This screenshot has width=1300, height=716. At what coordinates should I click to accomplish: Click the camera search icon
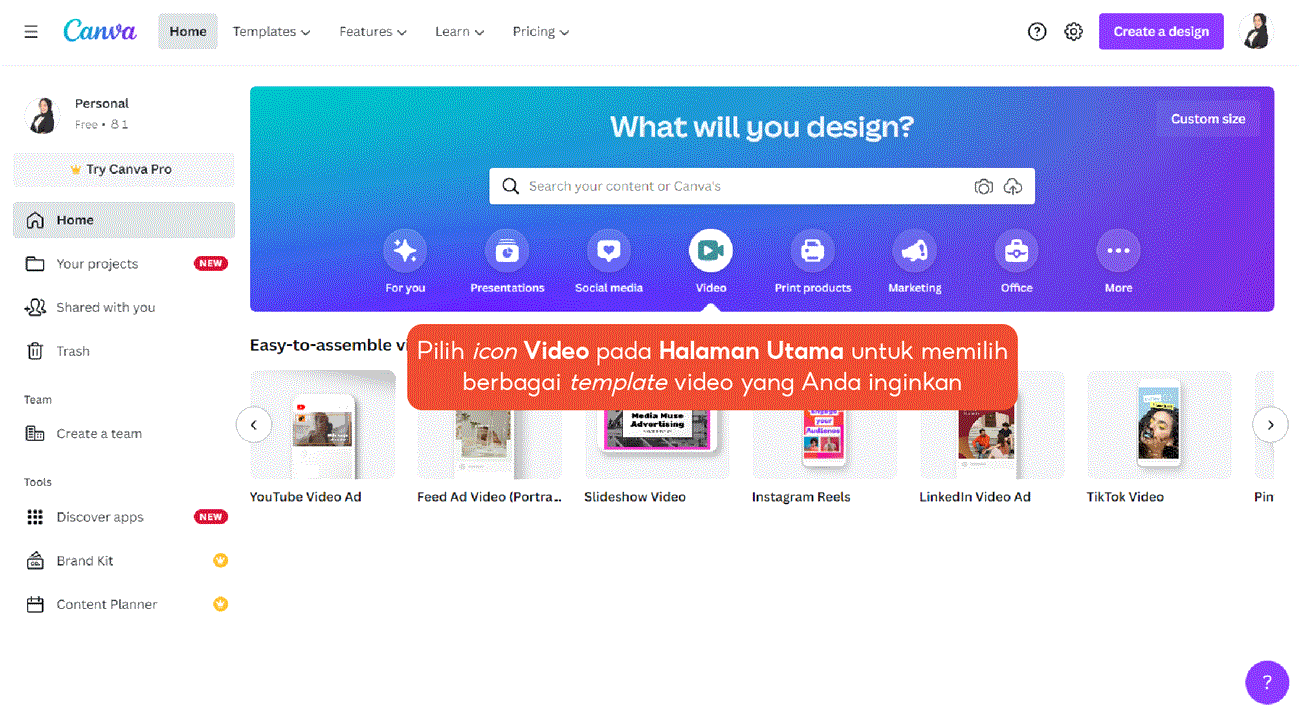click(x=984, y=187)
